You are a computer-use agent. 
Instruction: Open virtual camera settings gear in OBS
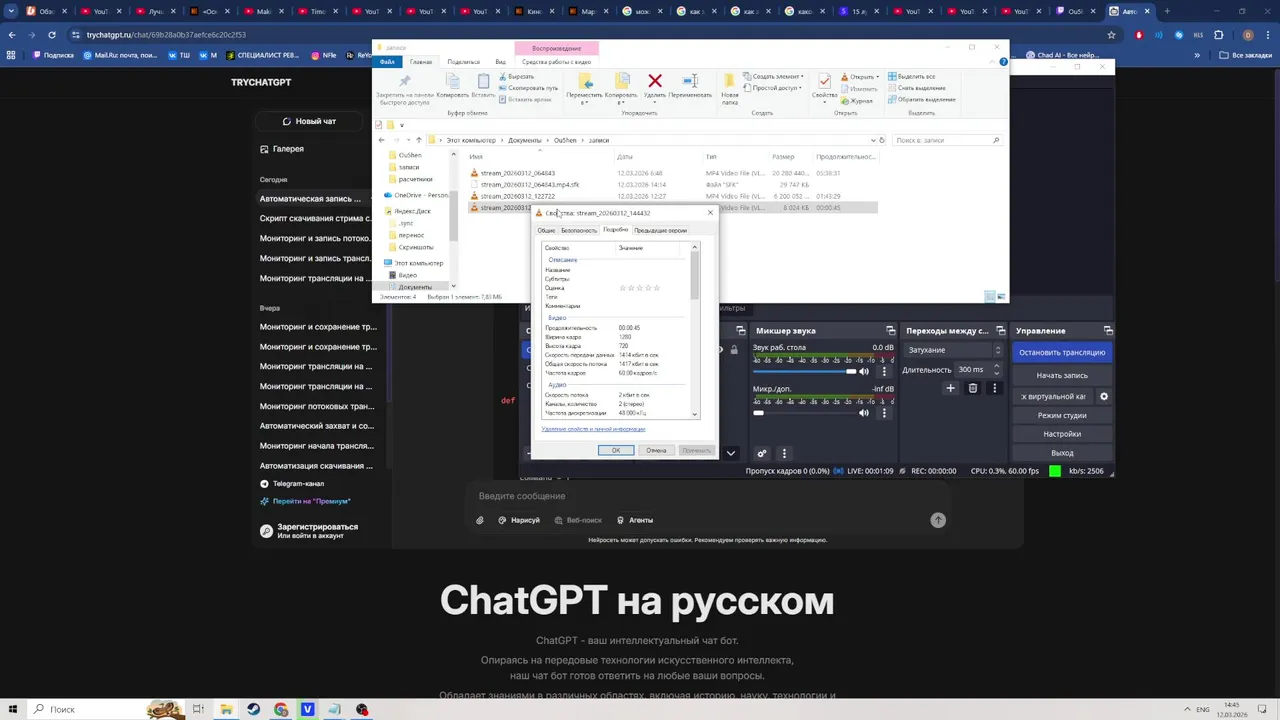pyautogui.click(x=1104, y=396)
